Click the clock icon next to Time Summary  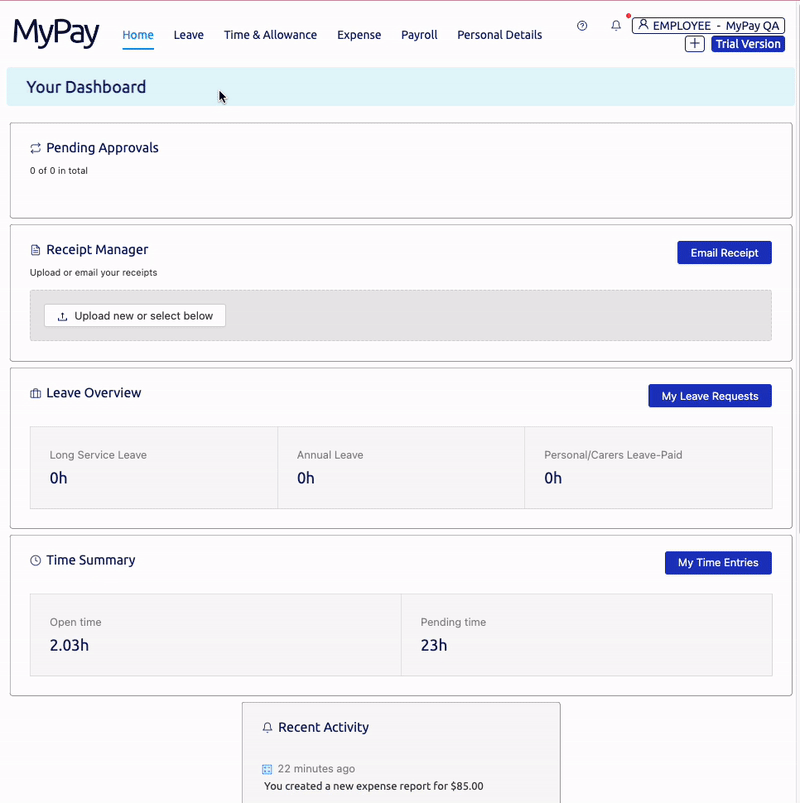pyautogui.click(x=33, y=560)
